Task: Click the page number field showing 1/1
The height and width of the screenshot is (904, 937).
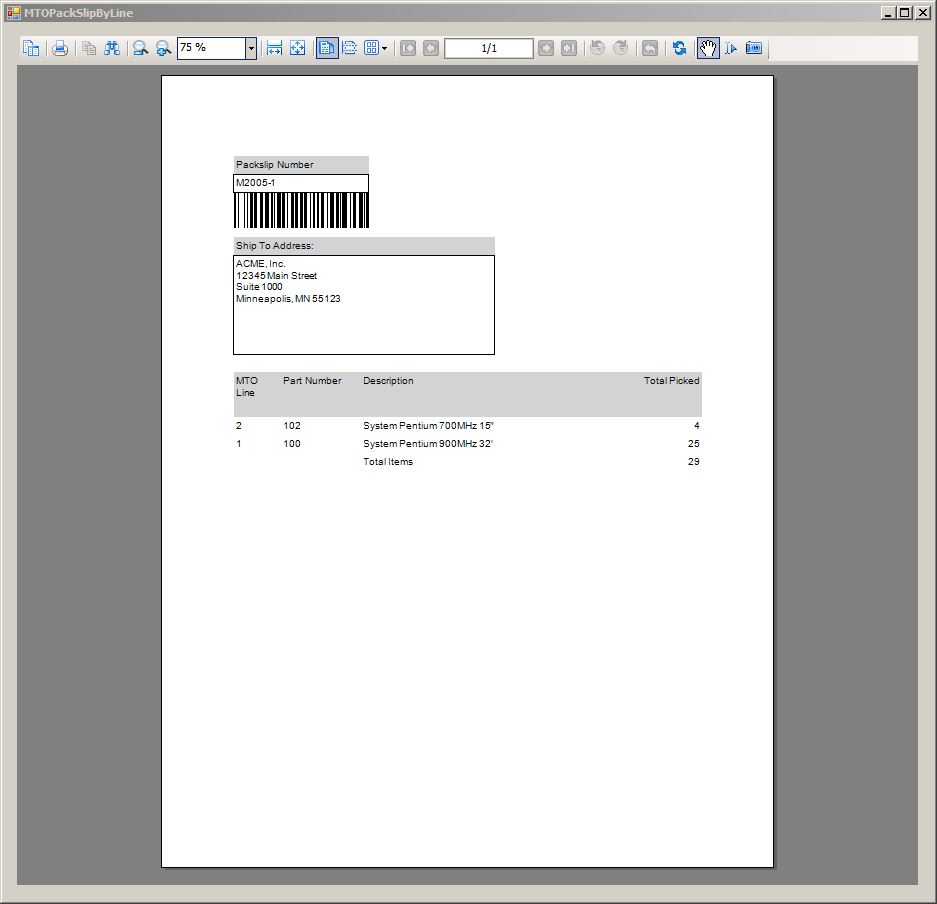Action: [x=488, y=48]
